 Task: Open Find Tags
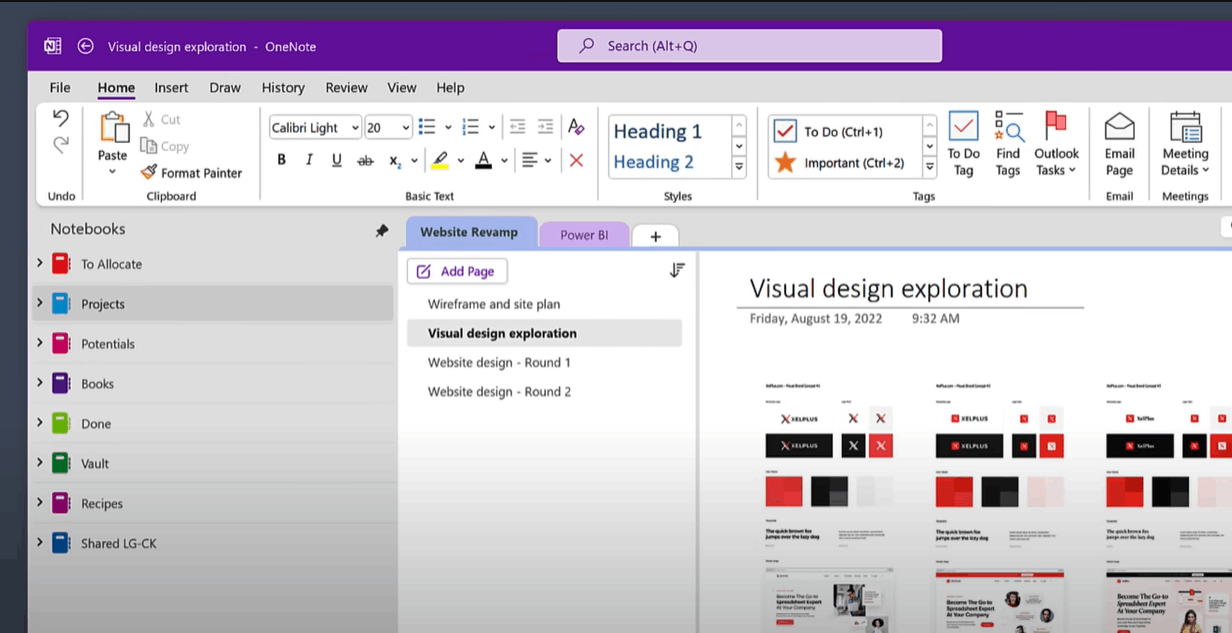pyautogui.click(x=1008, y=144)
